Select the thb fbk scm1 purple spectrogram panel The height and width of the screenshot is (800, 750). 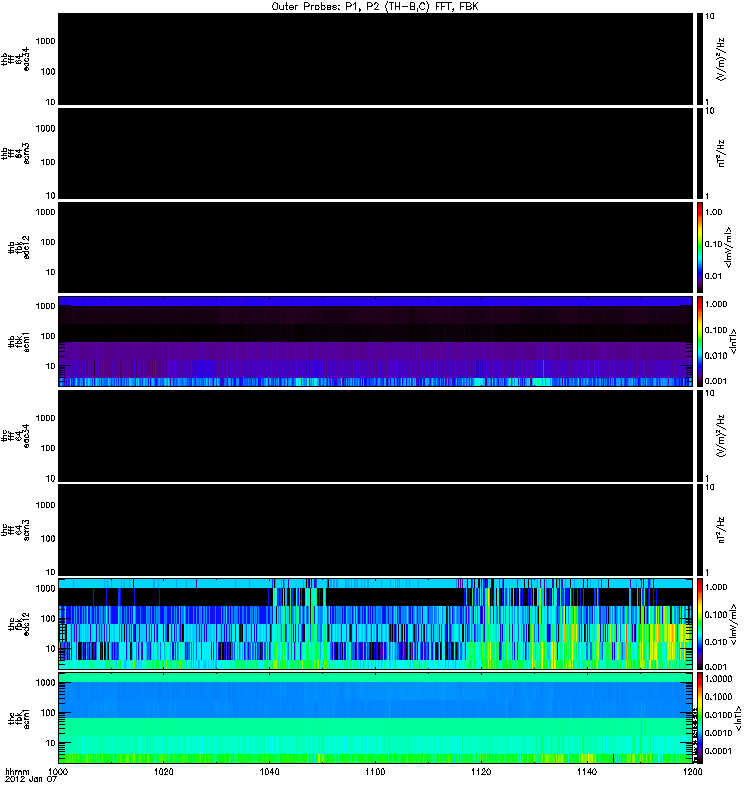(x=375, y=341)
